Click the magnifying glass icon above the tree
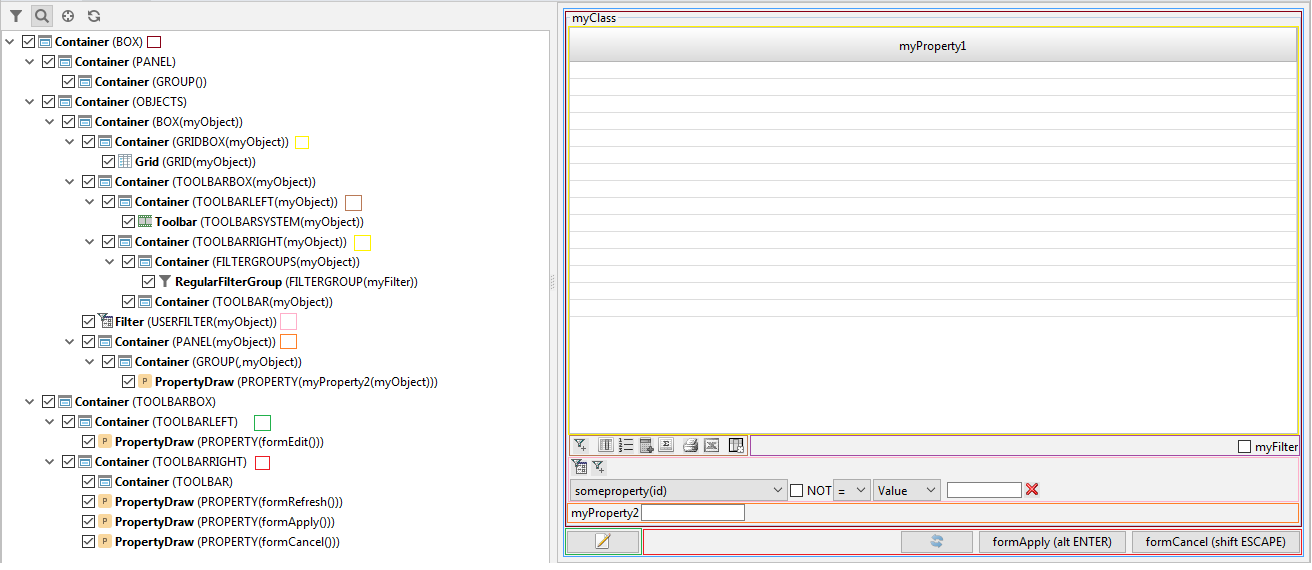Viewport: 1312px width, 570px height. pyautogui.click(x=42, y=16)
